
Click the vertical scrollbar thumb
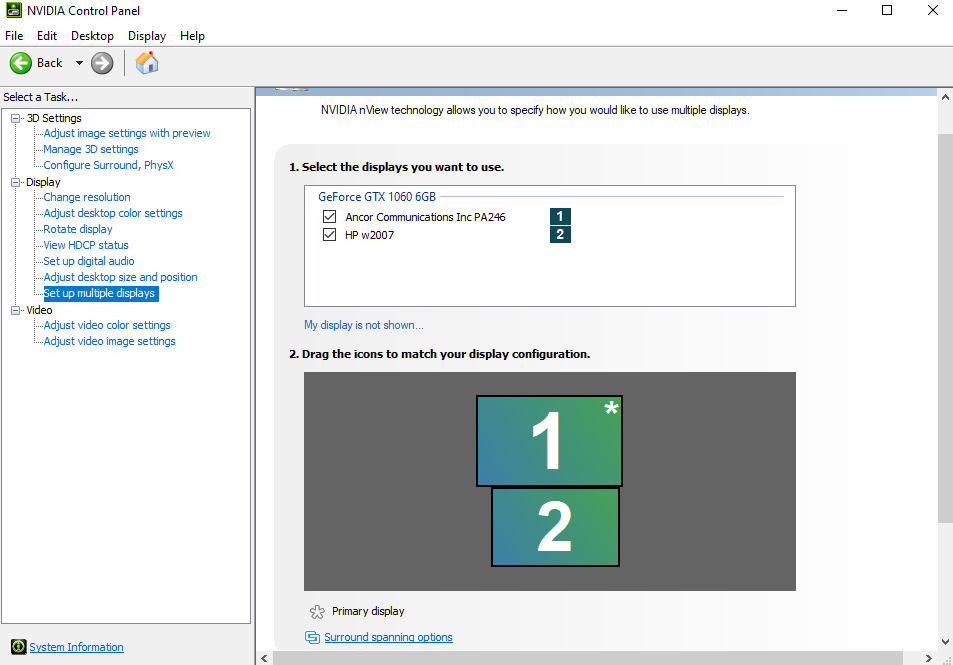[x=945, y=328]
